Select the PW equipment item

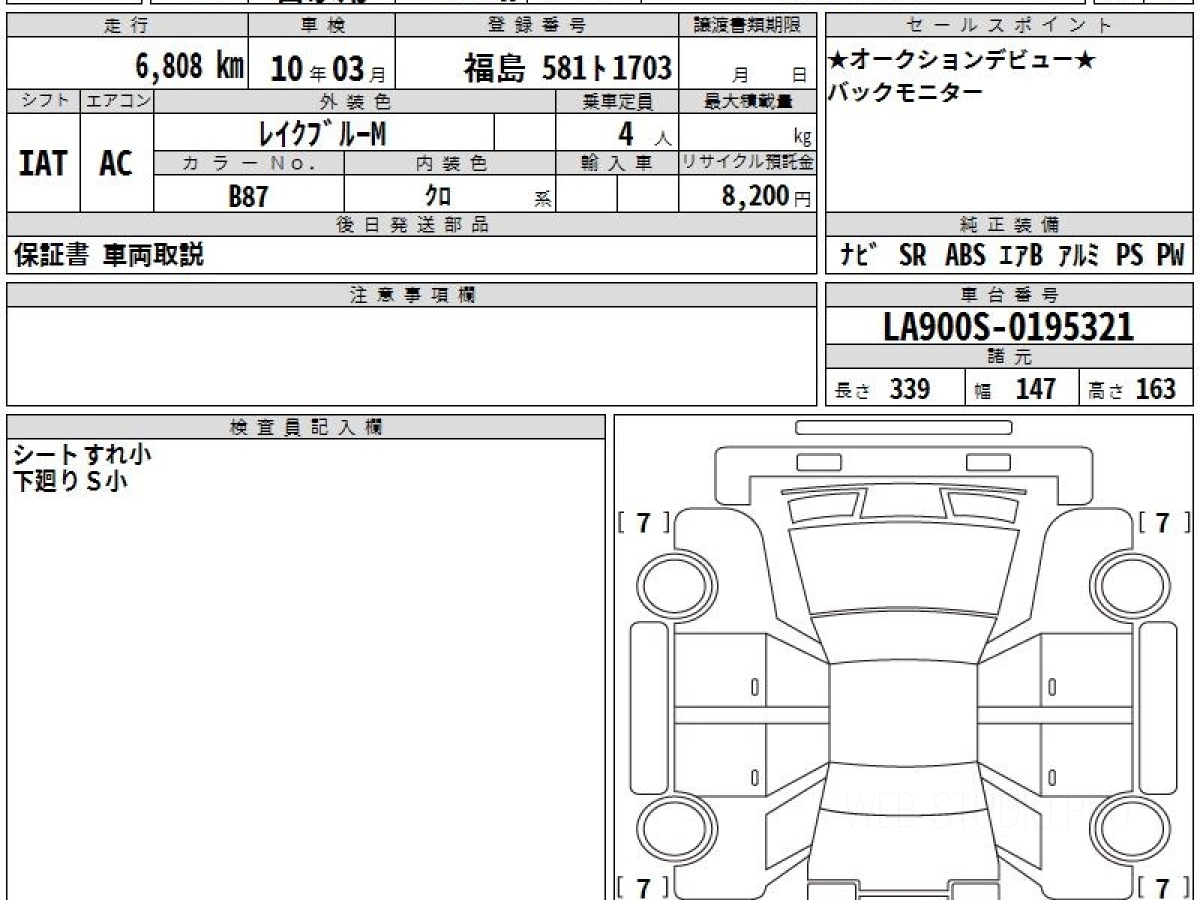point(1170,256)
